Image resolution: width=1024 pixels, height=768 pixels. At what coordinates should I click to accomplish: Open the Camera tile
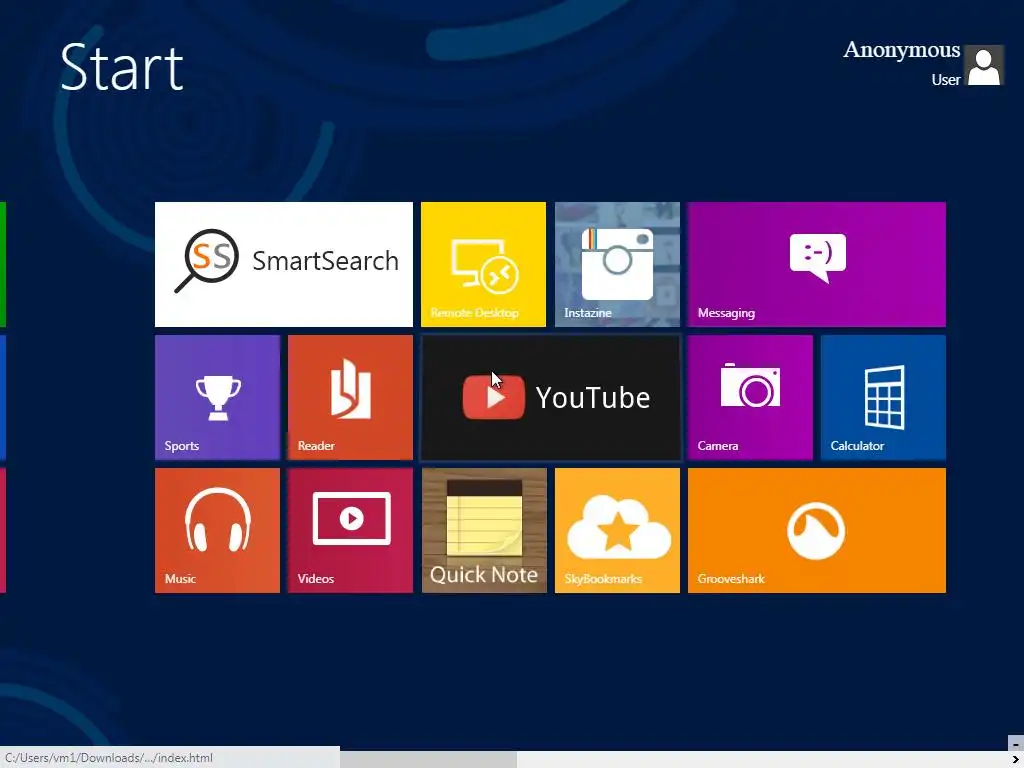(x=750, y=397)
